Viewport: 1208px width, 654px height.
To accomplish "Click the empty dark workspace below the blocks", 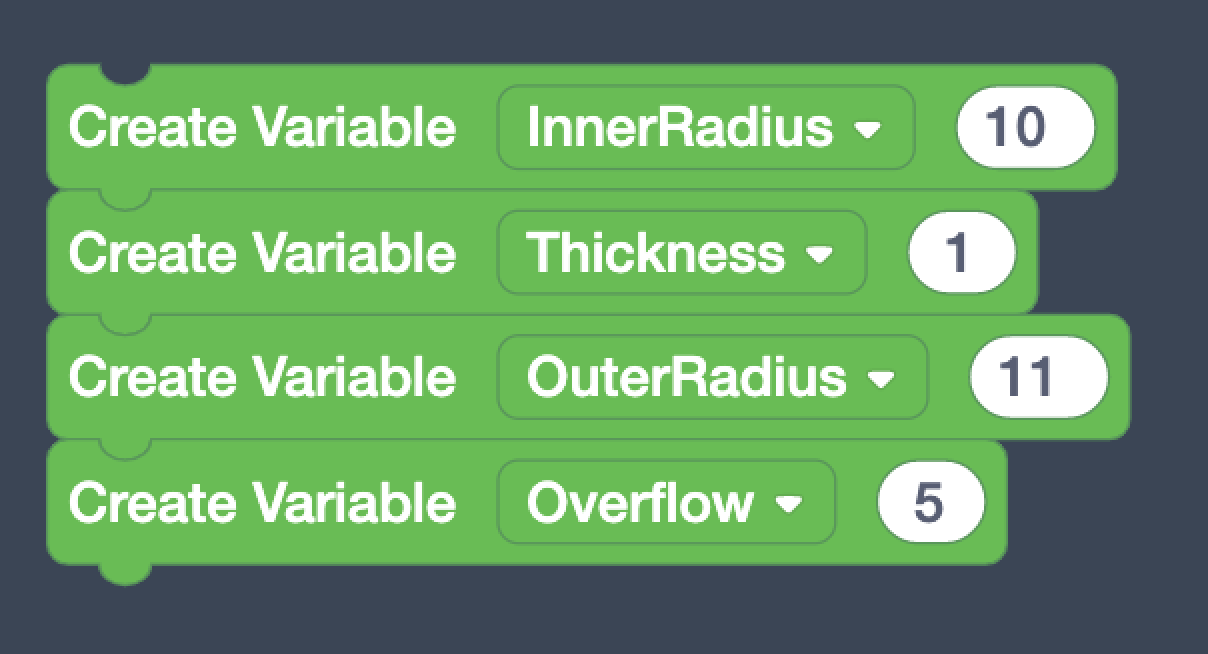I will [600, 615].
